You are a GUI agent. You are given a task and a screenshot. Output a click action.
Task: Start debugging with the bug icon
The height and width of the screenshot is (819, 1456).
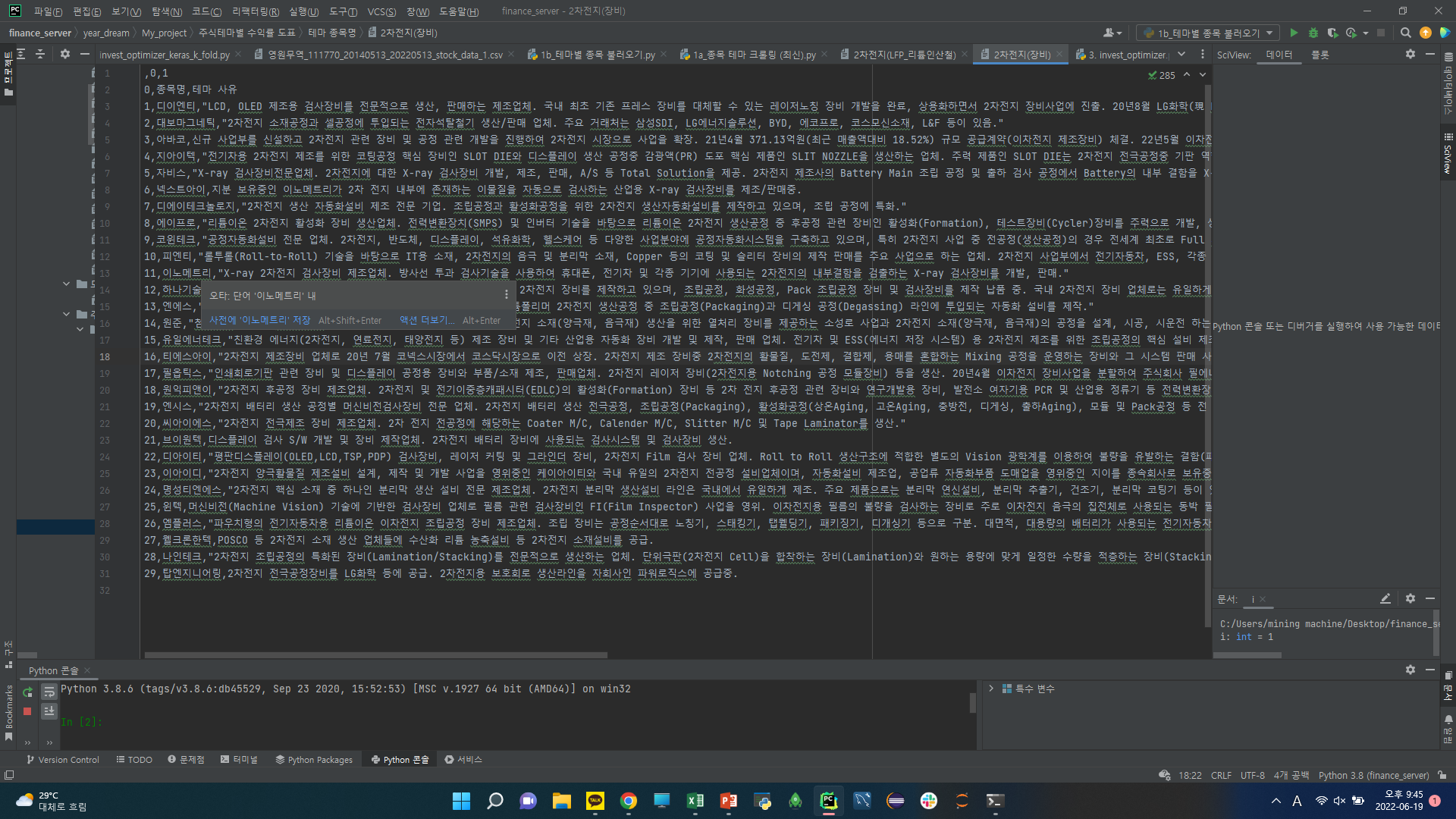(x=1313, y=33)
